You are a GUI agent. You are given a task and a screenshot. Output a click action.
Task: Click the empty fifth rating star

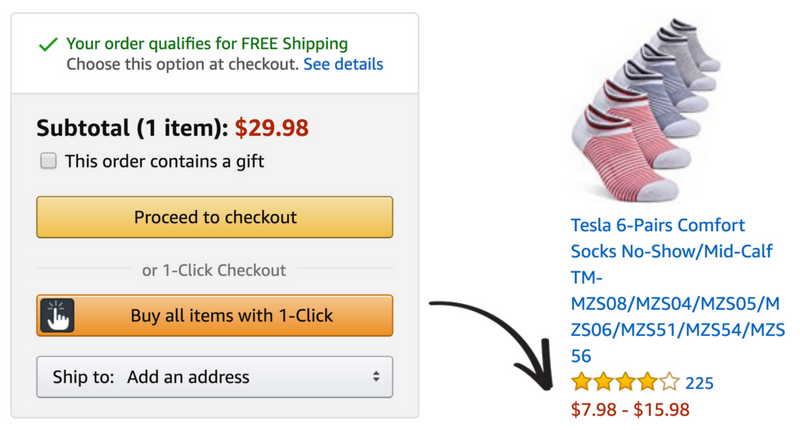click(x=669, y=382)
